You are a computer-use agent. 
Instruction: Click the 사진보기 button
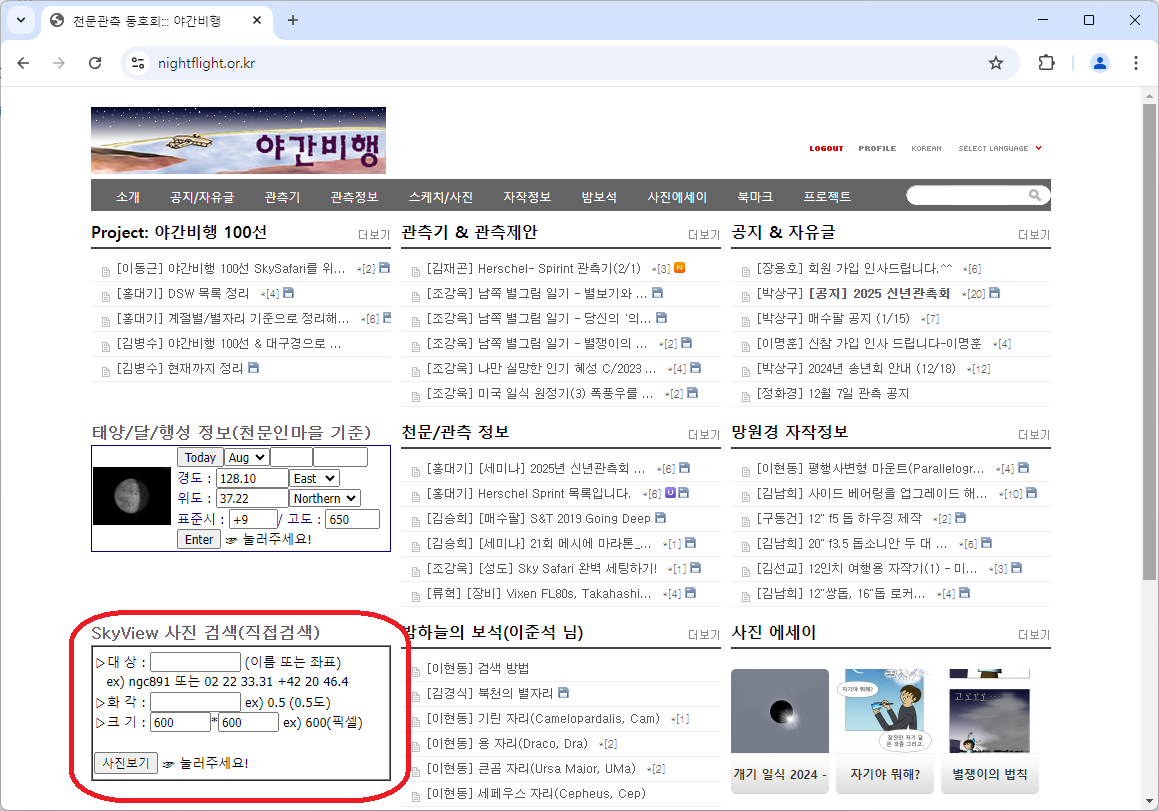pyautogui.click(x=126, y=762)
